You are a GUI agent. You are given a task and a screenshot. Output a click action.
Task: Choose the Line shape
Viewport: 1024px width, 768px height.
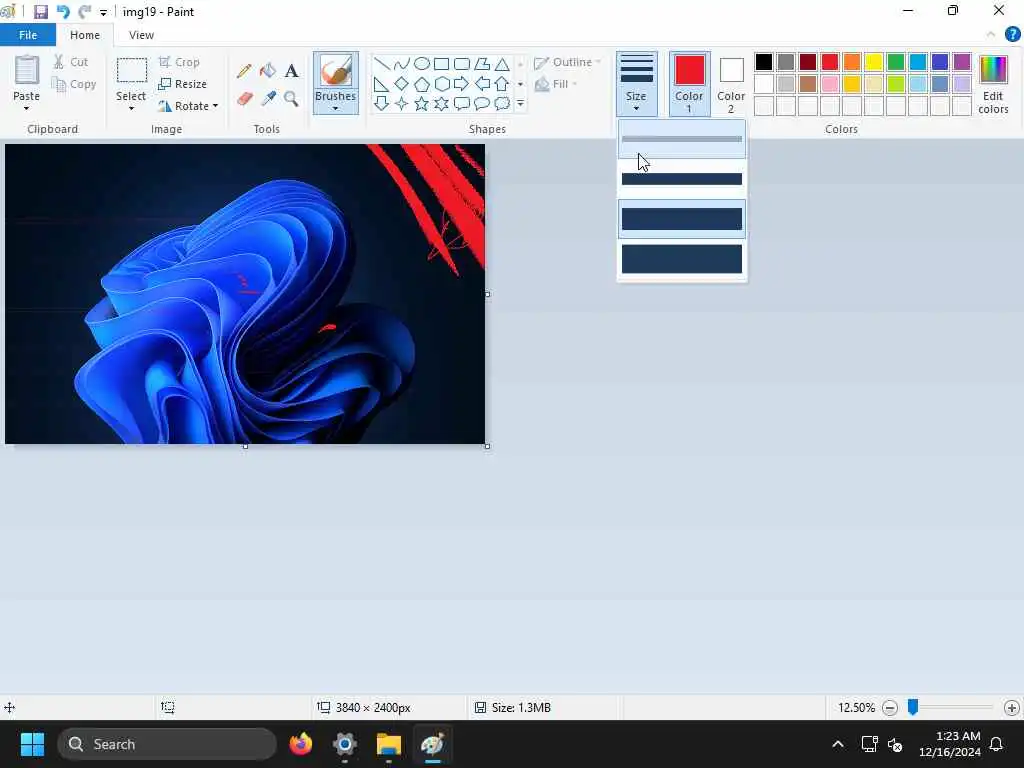[x=381, y=63]
